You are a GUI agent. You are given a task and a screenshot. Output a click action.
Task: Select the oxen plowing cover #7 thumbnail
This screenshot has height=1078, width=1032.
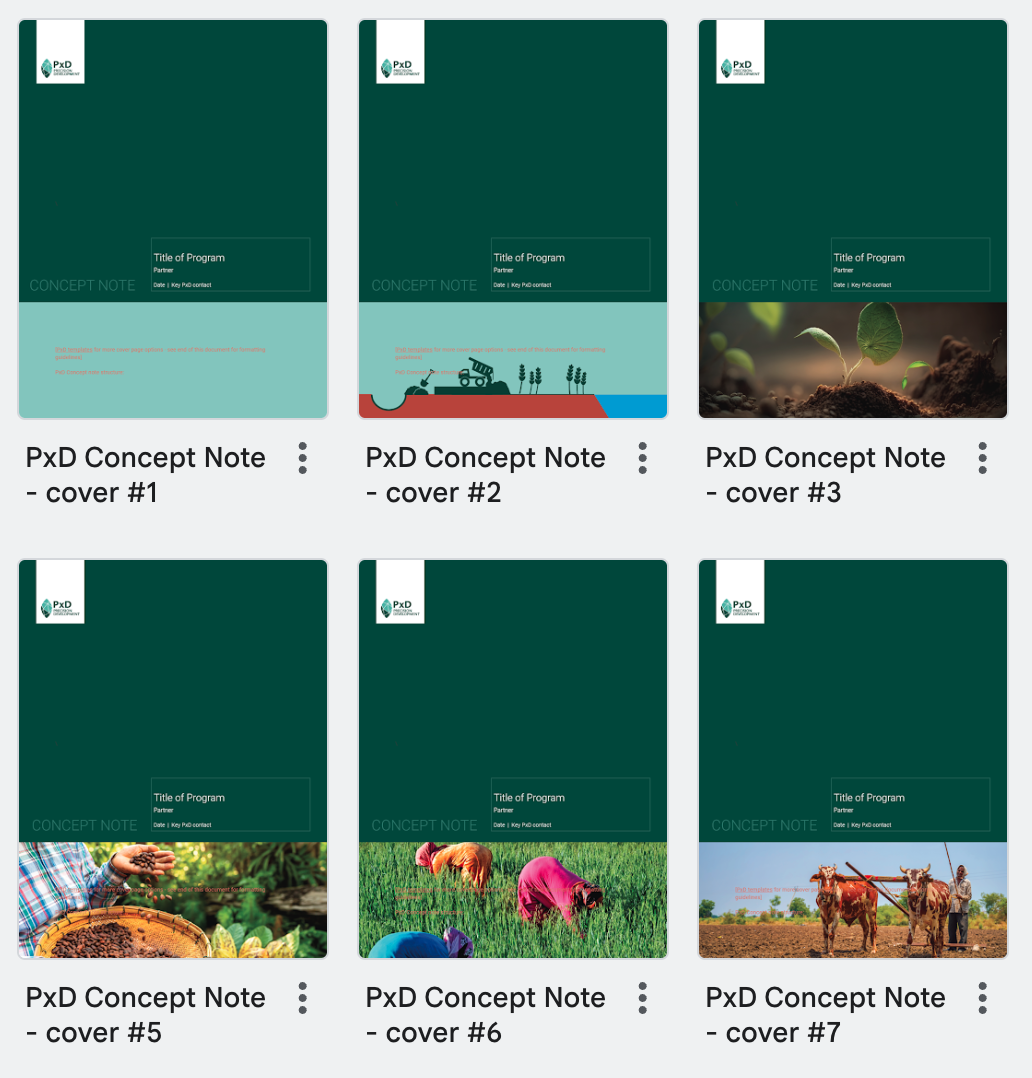tap(853, 758)
